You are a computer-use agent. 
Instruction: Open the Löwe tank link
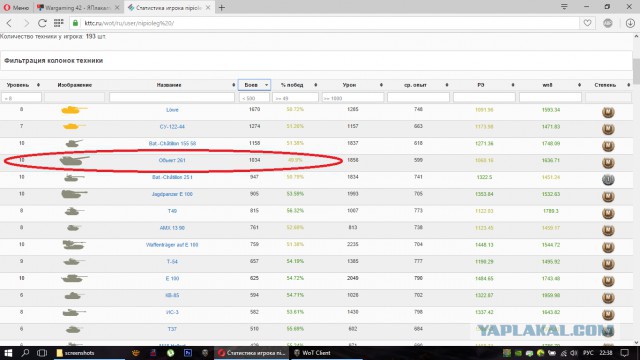point(172,110)
